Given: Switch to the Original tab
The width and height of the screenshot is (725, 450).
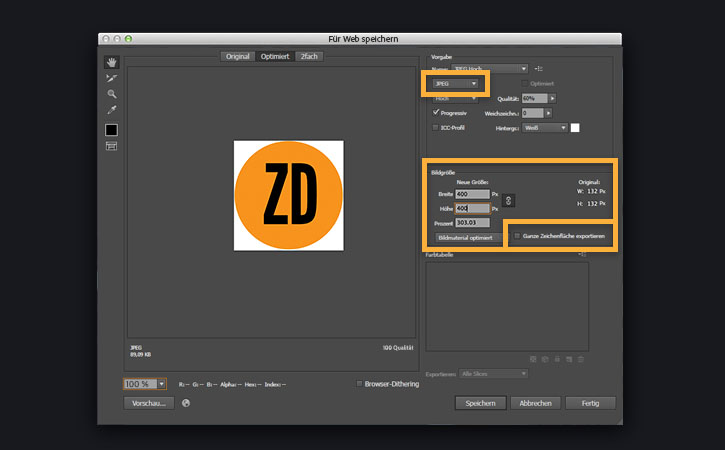Looking at the screenshot, I should pos(238,56).
